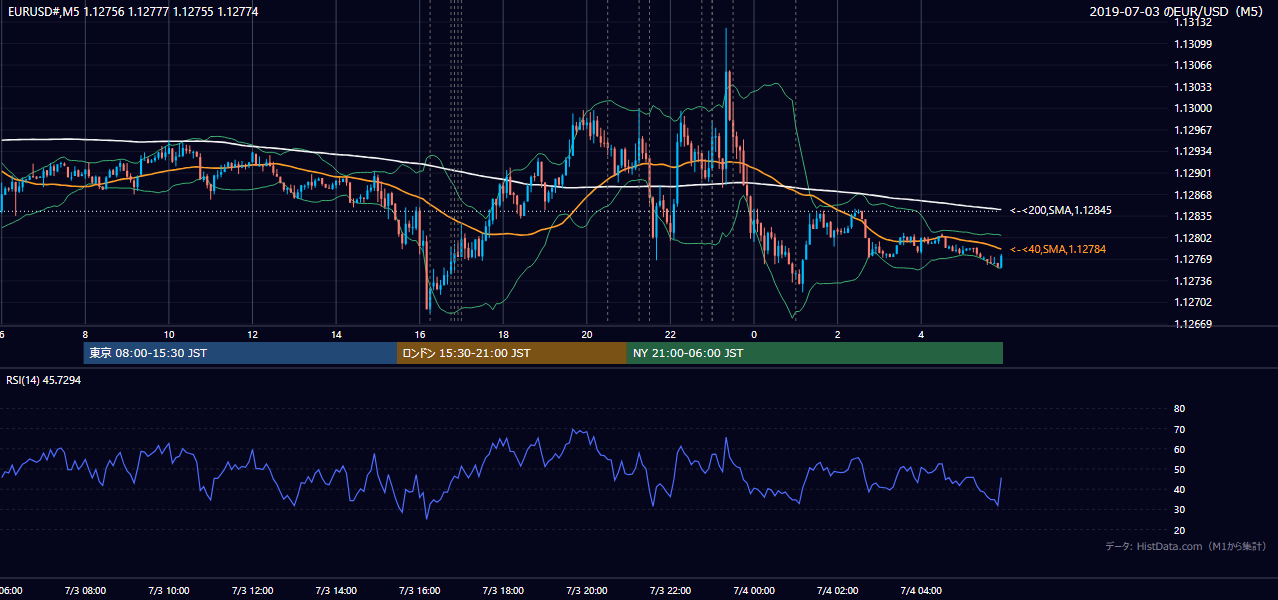Click the EURUSD#,M5 price header text
Screen dimensions: 1278x600
click(x=131, y=12)
